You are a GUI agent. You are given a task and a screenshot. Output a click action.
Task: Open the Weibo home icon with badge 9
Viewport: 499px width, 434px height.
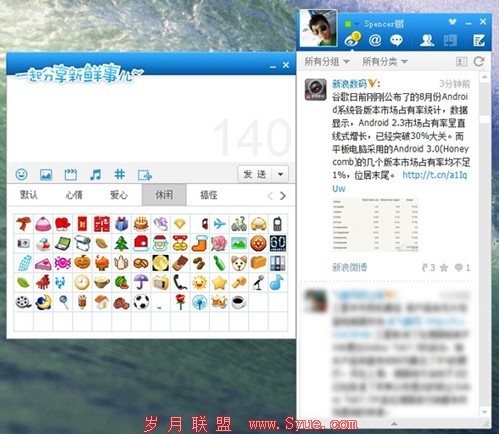pos(352,40)
